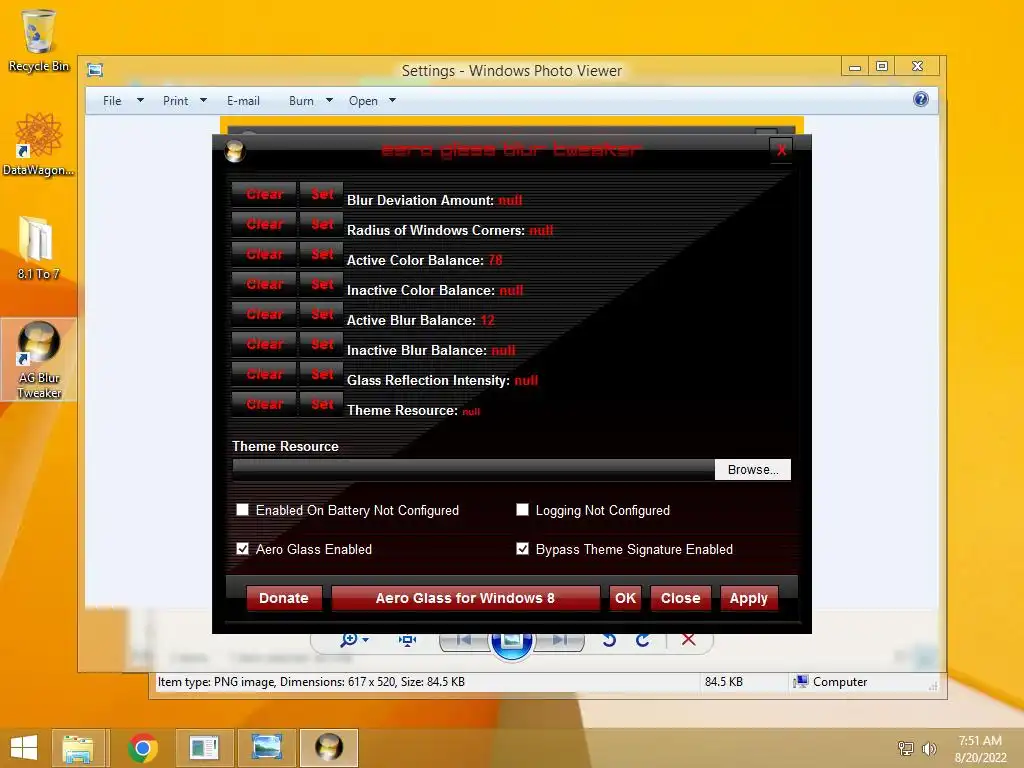Rotate image clockwise in Photo Viewer
The height and width of the screenshot is (768, 1024).
pyautogui.click(x=643, y=640)
